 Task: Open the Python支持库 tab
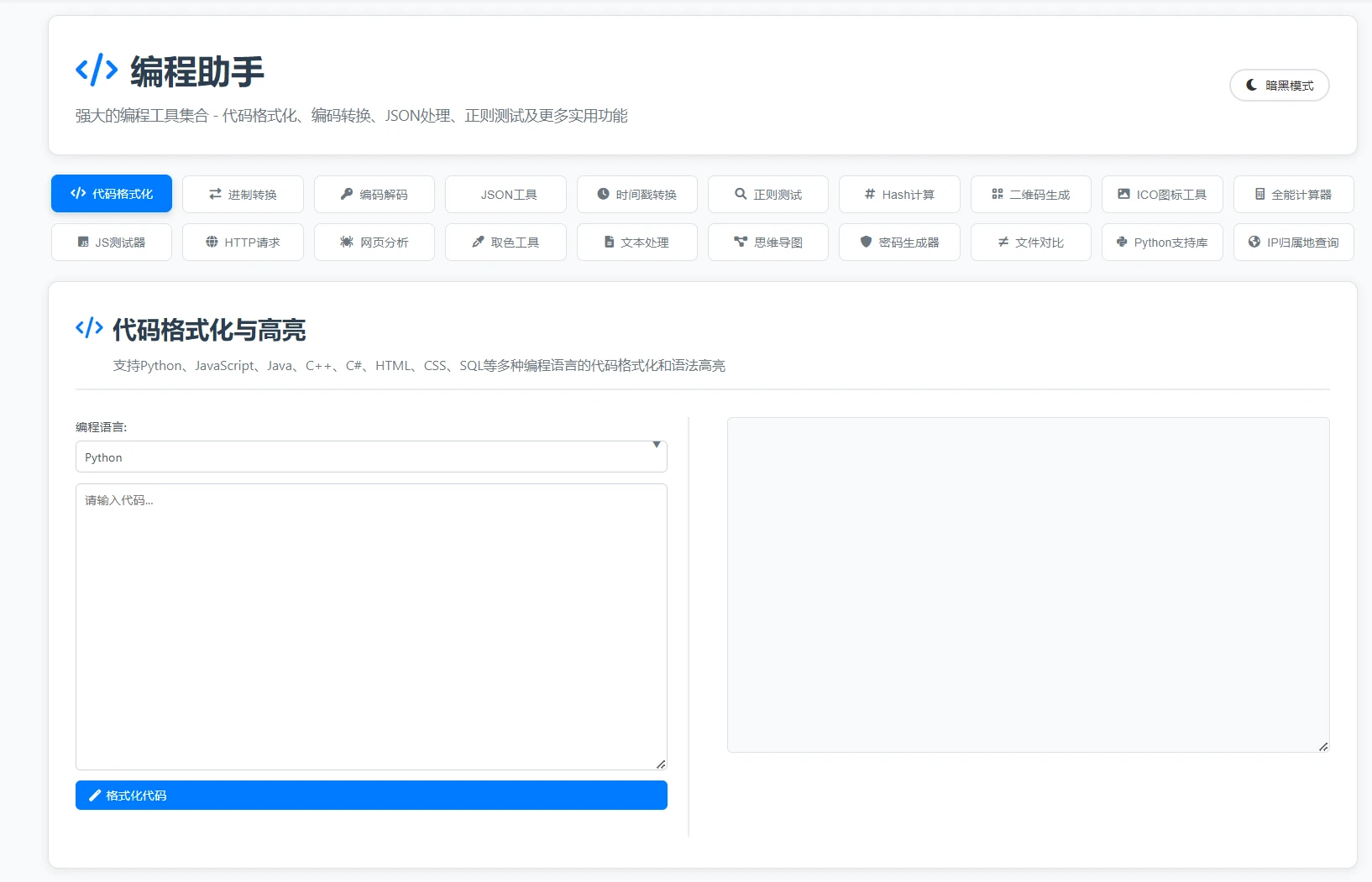1162,243
